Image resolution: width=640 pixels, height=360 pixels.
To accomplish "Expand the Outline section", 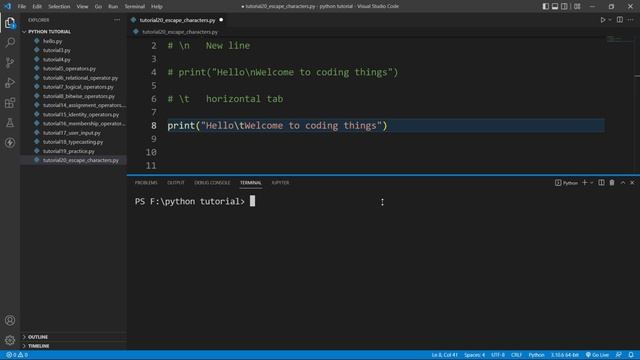I will pos(38,337).
